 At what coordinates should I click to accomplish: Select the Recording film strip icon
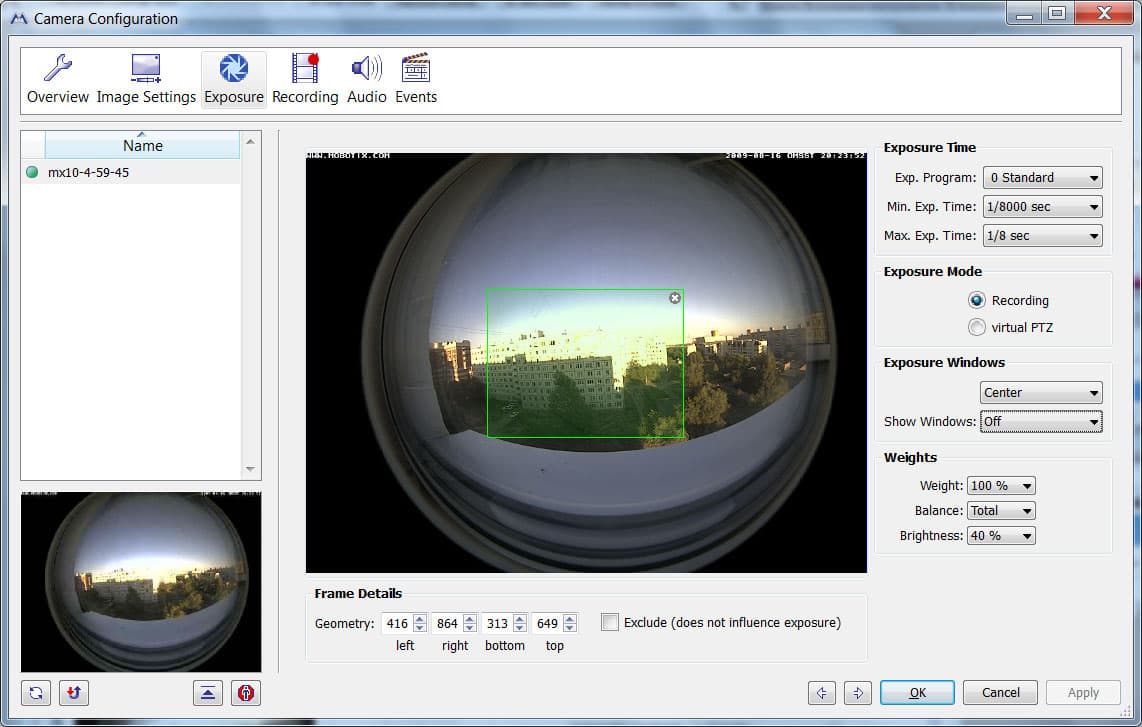[305, 68]
